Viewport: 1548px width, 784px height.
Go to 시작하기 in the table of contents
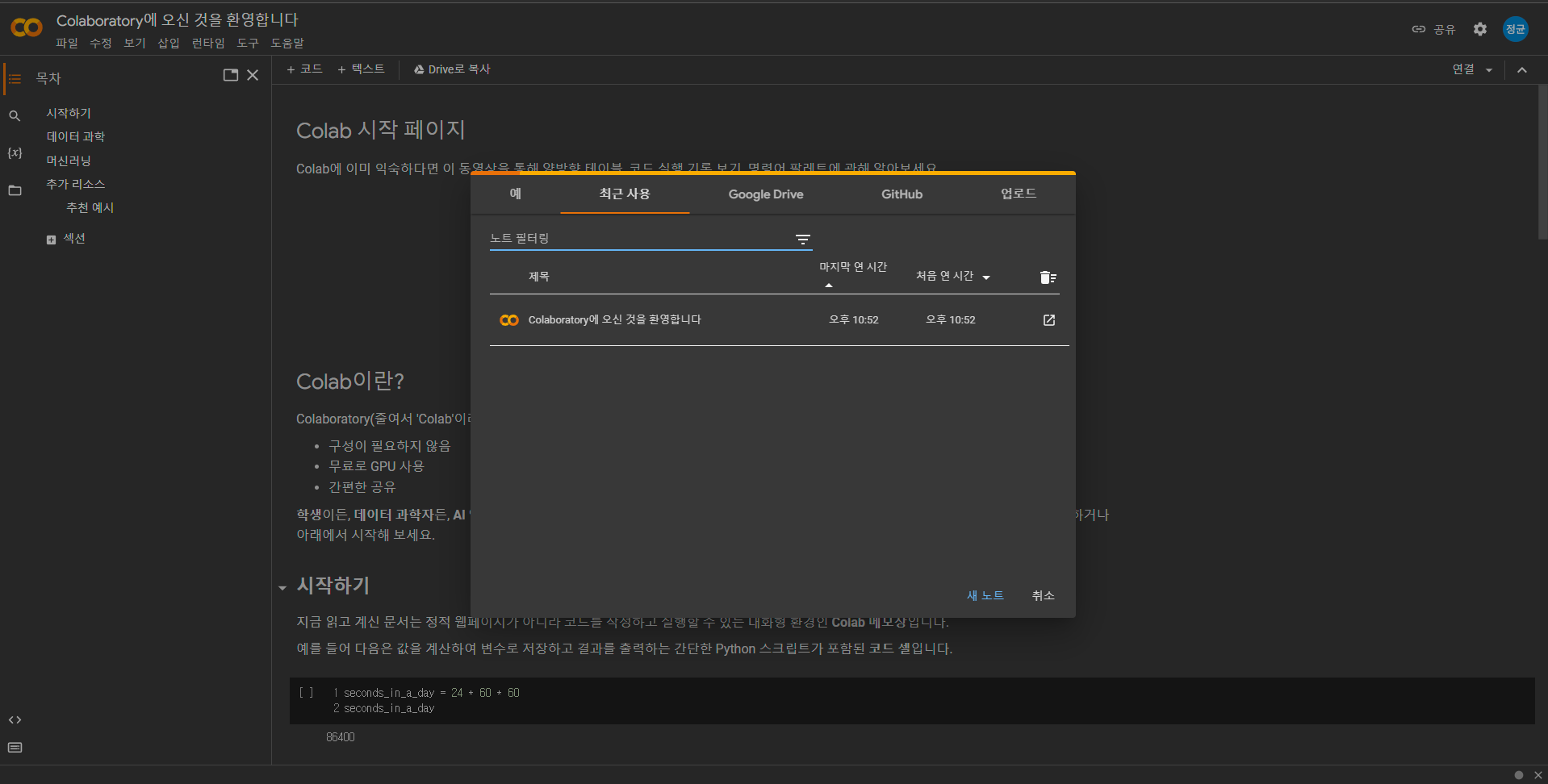pyautogui.click(x=69, y=114)
